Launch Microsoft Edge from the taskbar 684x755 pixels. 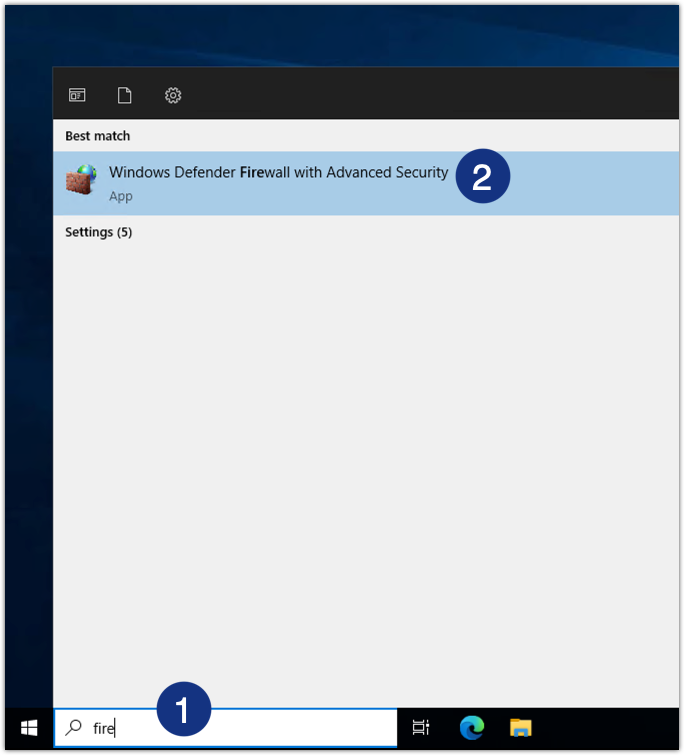pos(471,727)
